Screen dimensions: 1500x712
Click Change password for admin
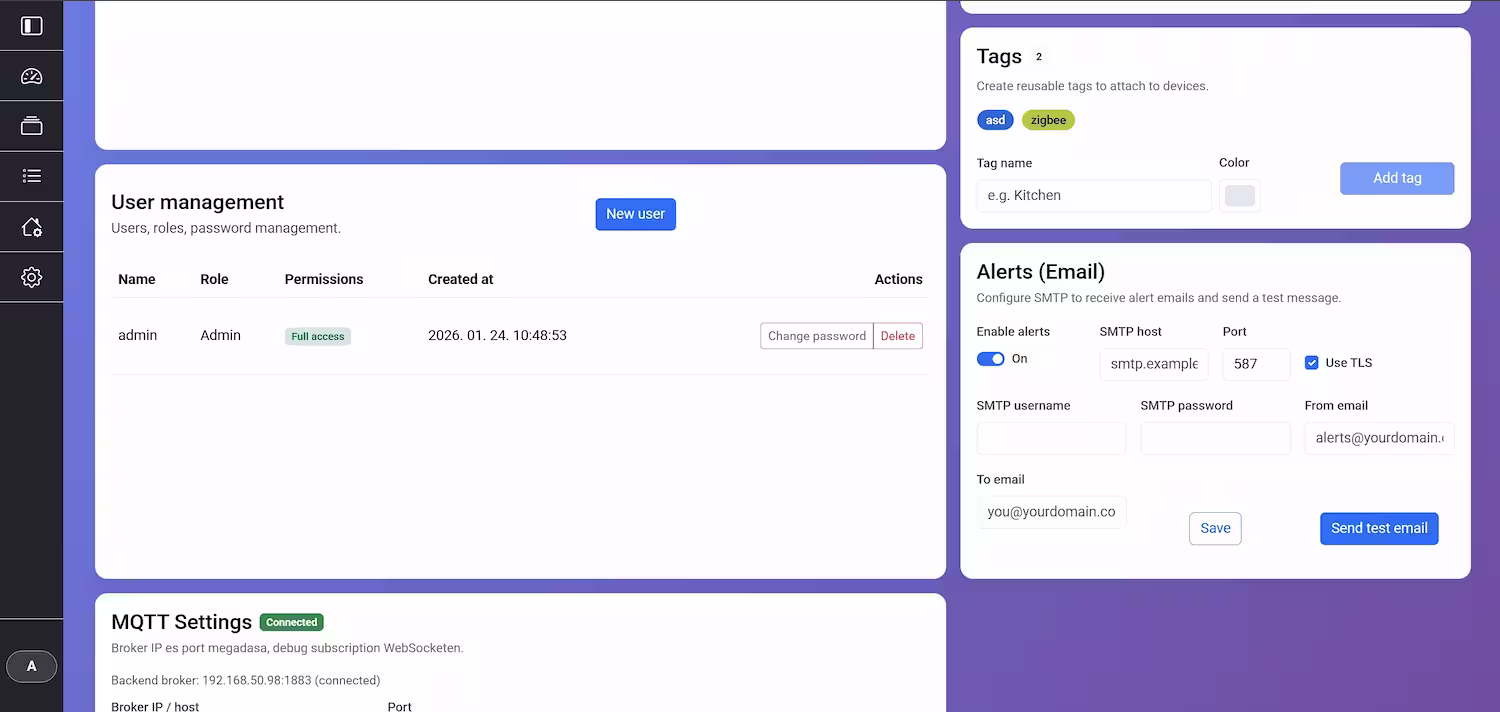(x=817, y=336)
